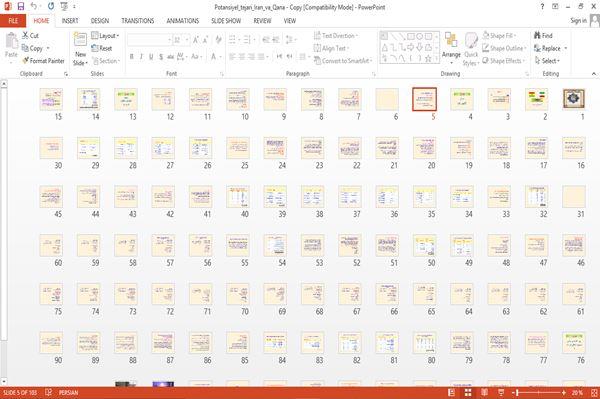This screenshot has width=600, height=399.
Task: Open the Align Text dropdown
Action: click(331, 48)
